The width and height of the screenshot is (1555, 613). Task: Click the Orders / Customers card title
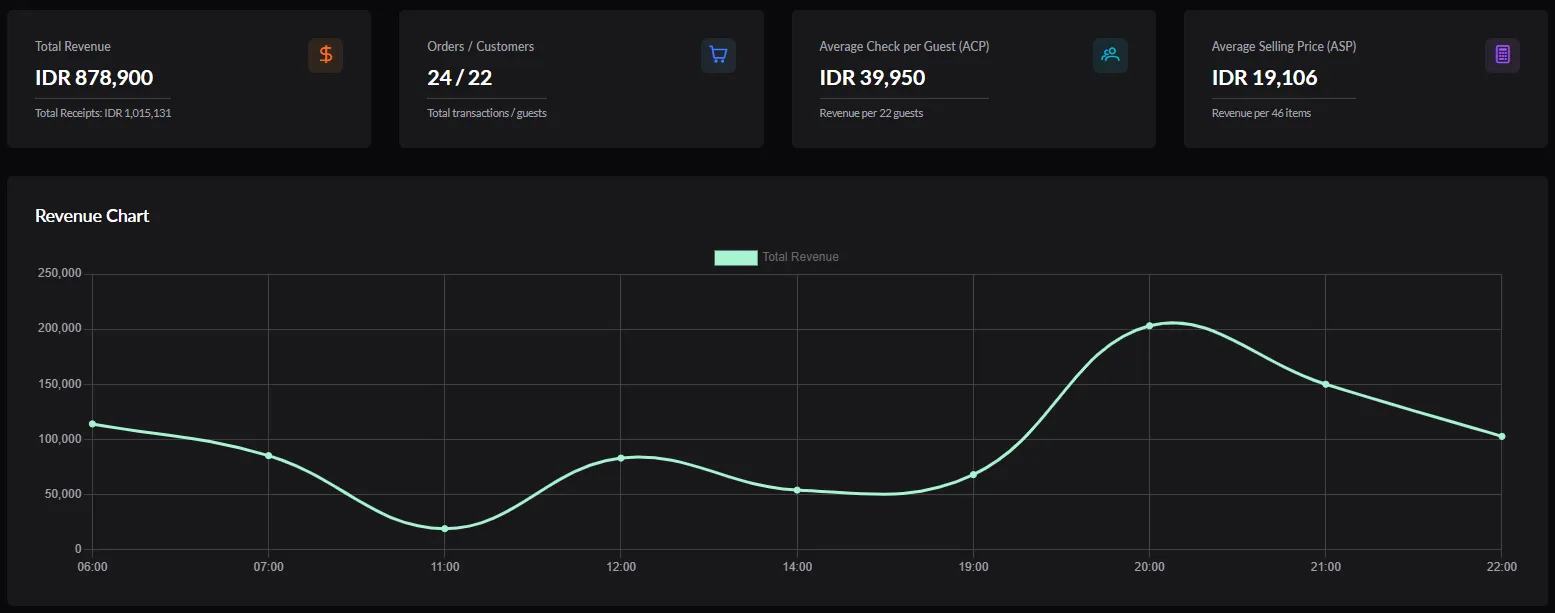pos(480,47)
